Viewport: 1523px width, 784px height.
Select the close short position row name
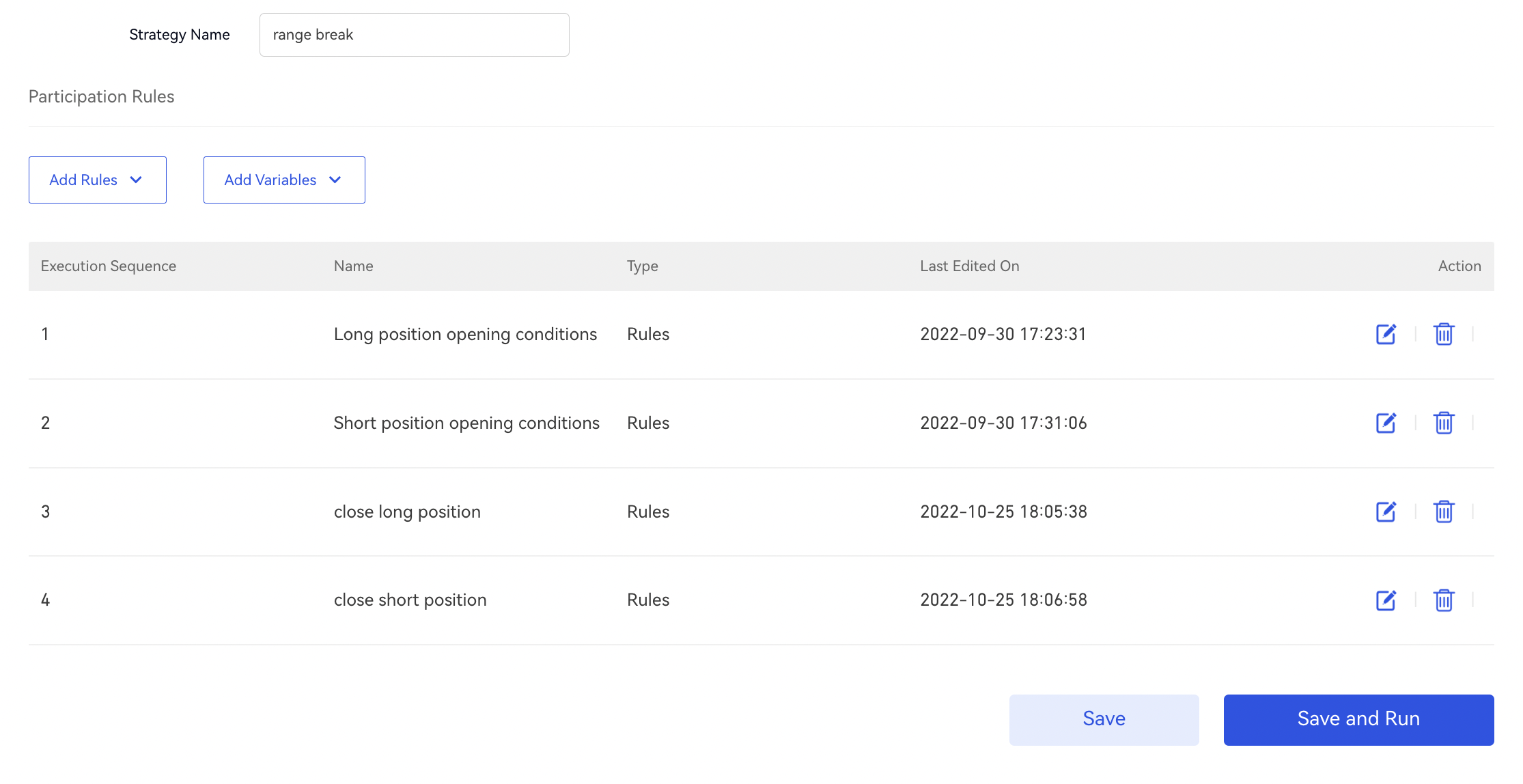[x=410, y=600]
